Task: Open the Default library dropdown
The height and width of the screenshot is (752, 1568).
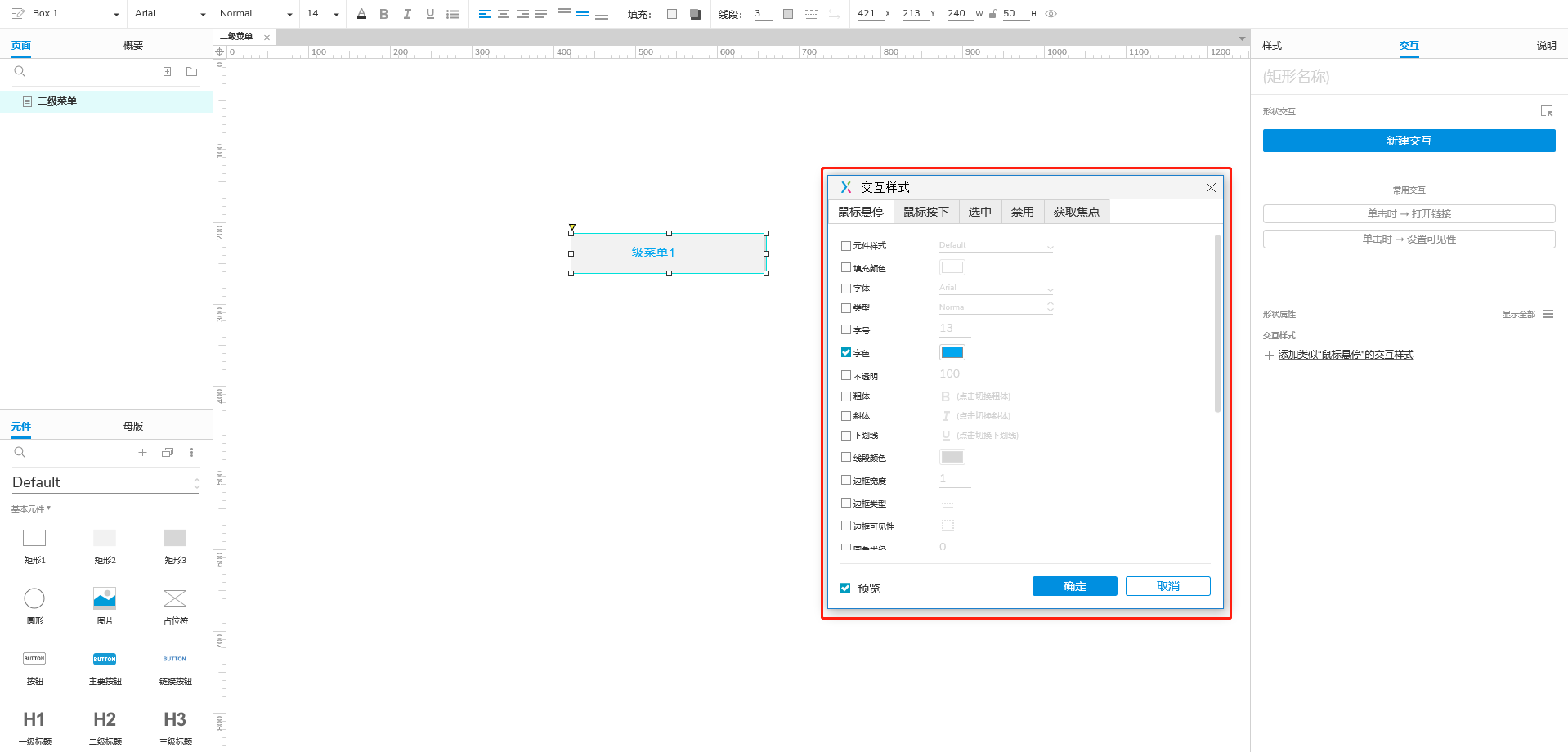Action: click(x=105, y=482)
